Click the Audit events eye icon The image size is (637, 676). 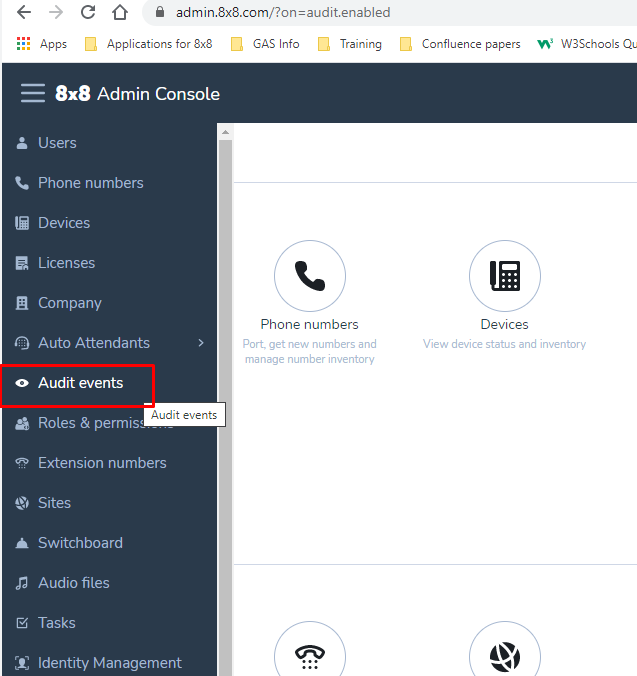pos(22,383)
